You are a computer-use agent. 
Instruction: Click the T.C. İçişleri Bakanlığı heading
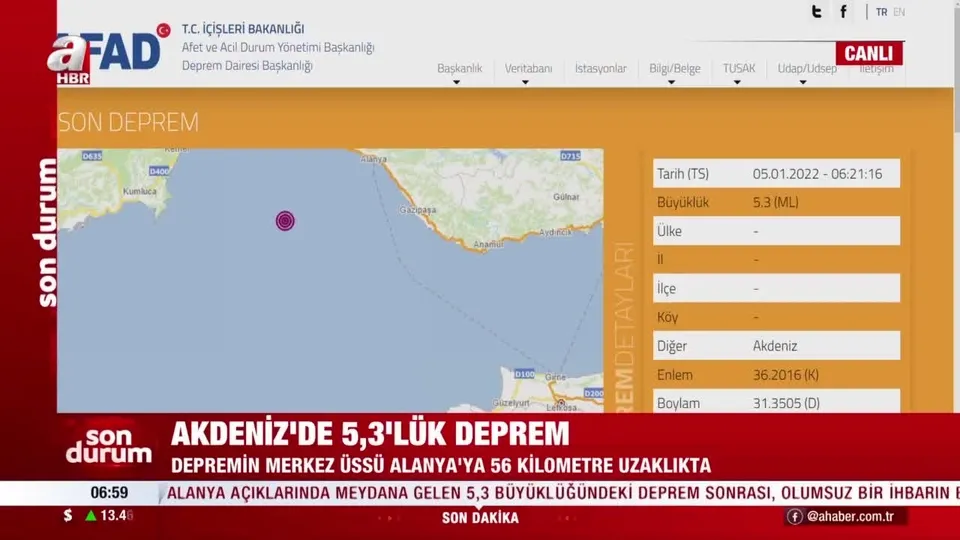pos(243,29)
